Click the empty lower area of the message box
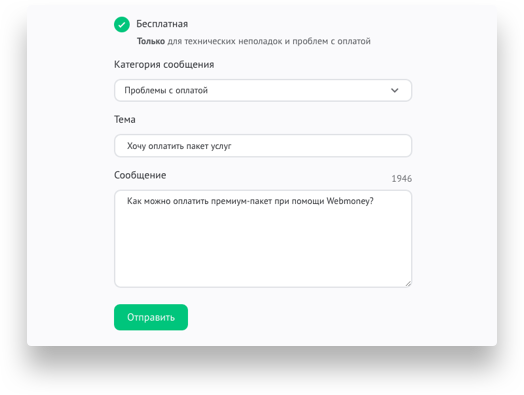Screen dimensions: 524x395 (x=263, y=249)
